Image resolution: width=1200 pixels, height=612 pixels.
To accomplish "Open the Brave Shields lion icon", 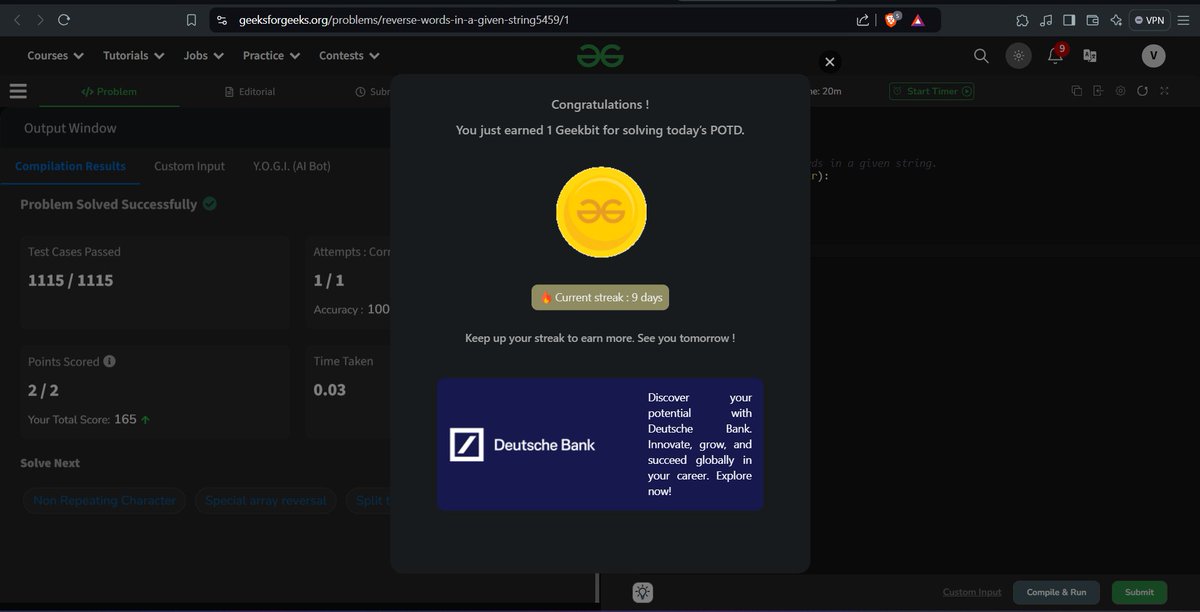I will (x=891, y=19).
